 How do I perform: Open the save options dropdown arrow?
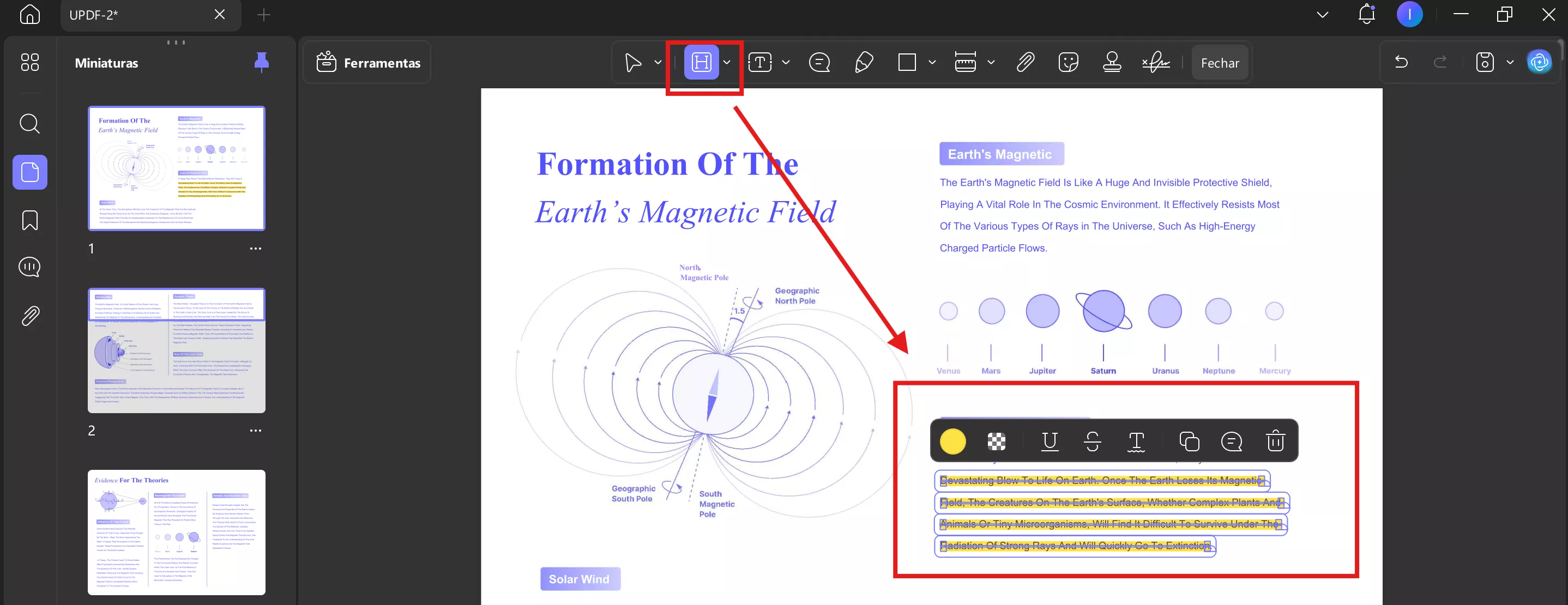point(1510,62)
